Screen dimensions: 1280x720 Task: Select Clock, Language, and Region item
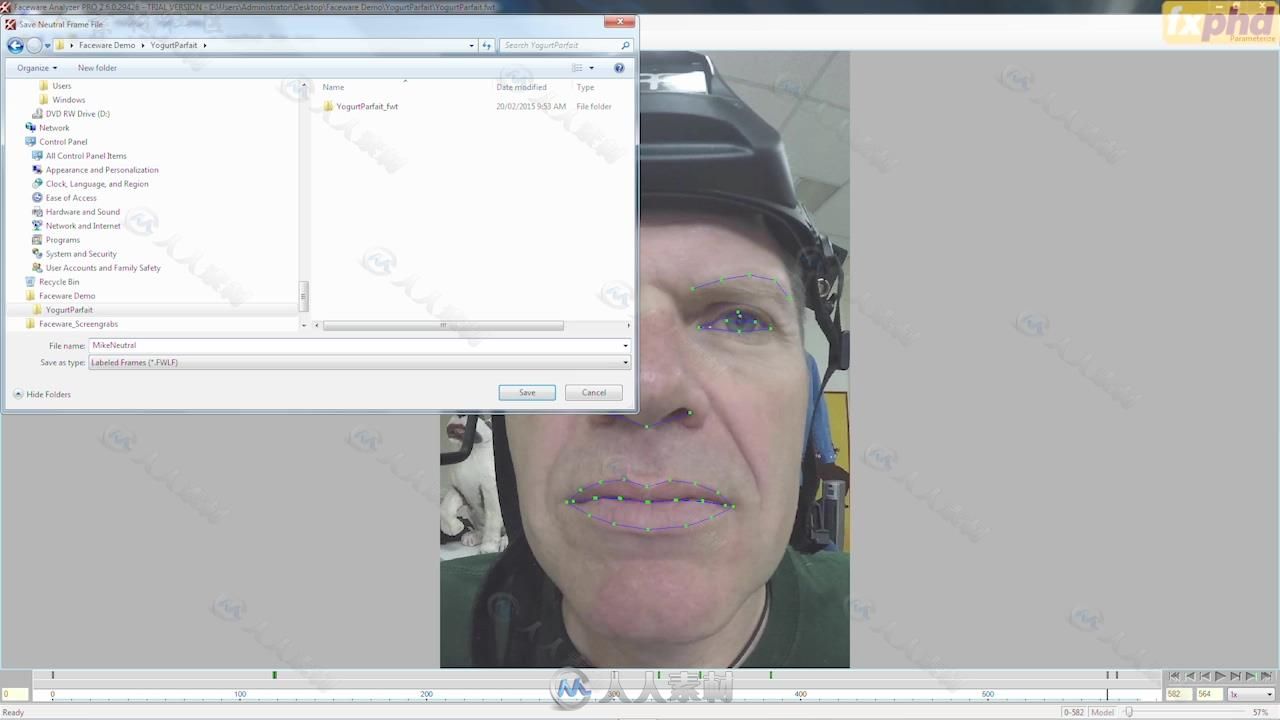(x=97, y=184)
